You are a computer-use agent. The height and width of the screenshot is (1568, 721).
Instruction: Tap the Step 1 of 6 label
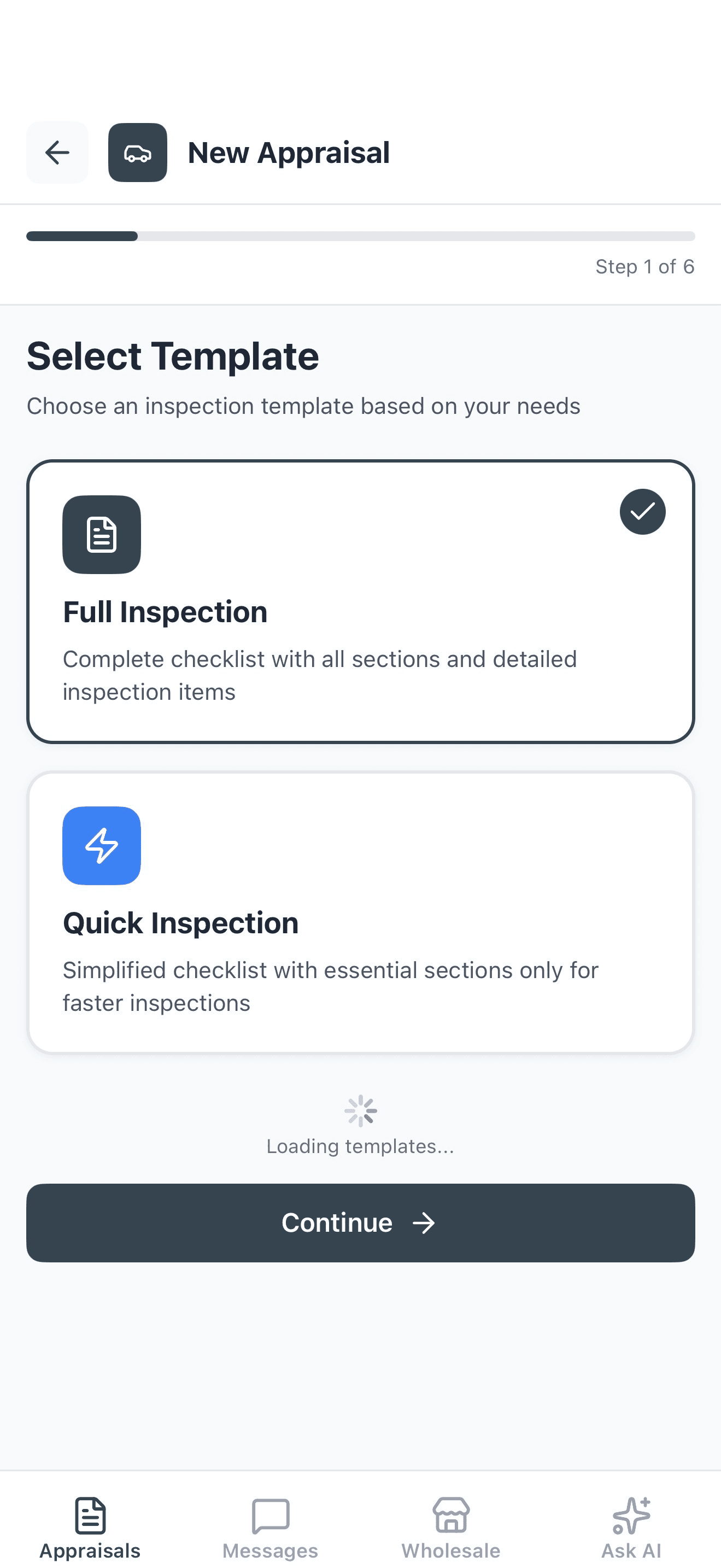click(x=645, y=266)
